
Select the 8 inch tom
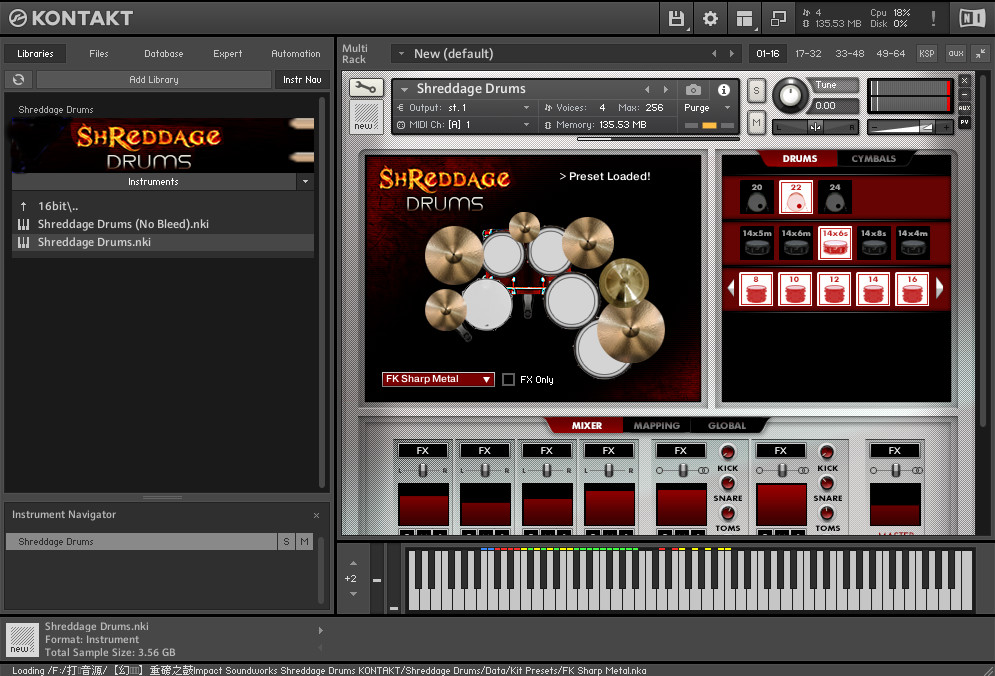756,289
